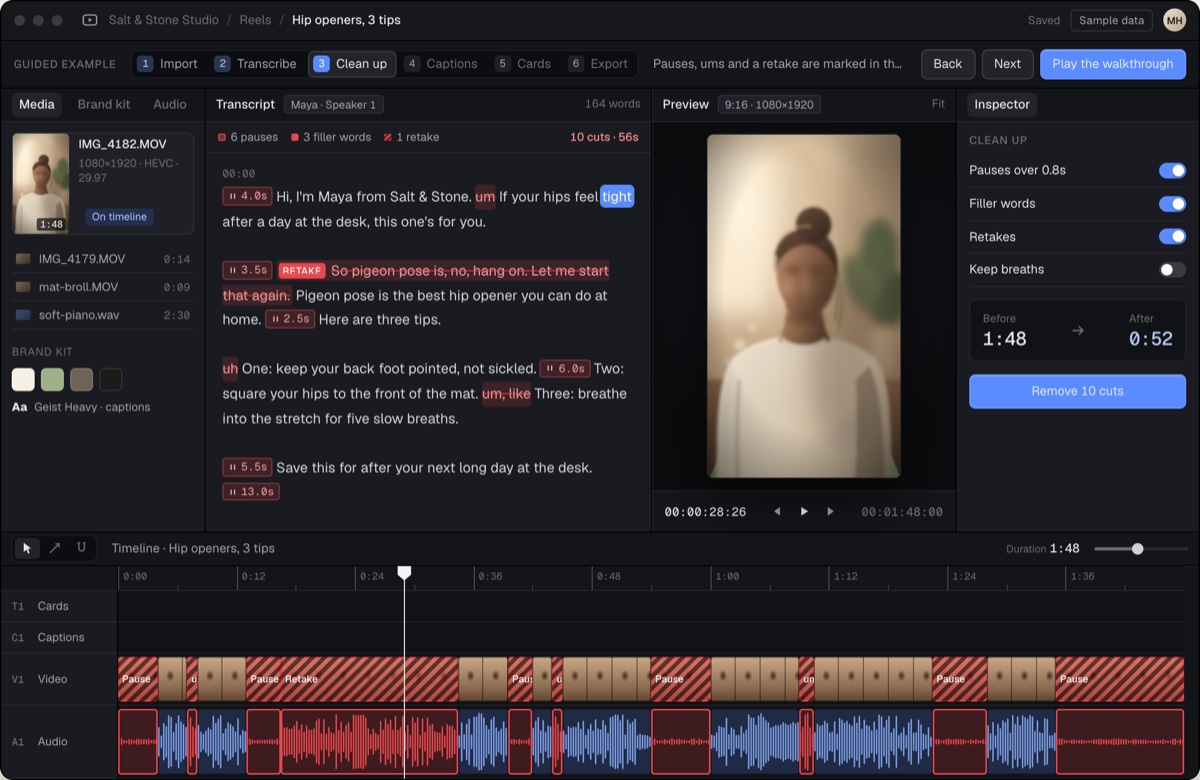Open the 9:16 · 1080×1920 format selector

tap(768, 104)
